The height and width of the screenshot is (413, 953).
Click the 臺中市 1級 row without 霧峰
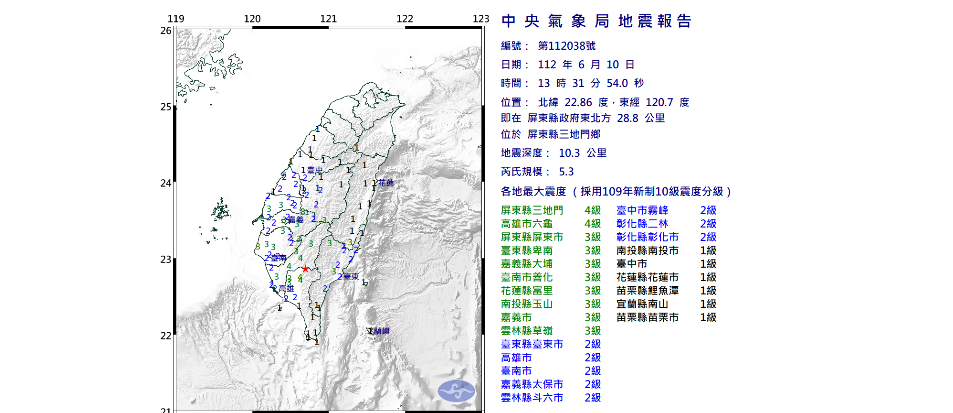point(667,264)
